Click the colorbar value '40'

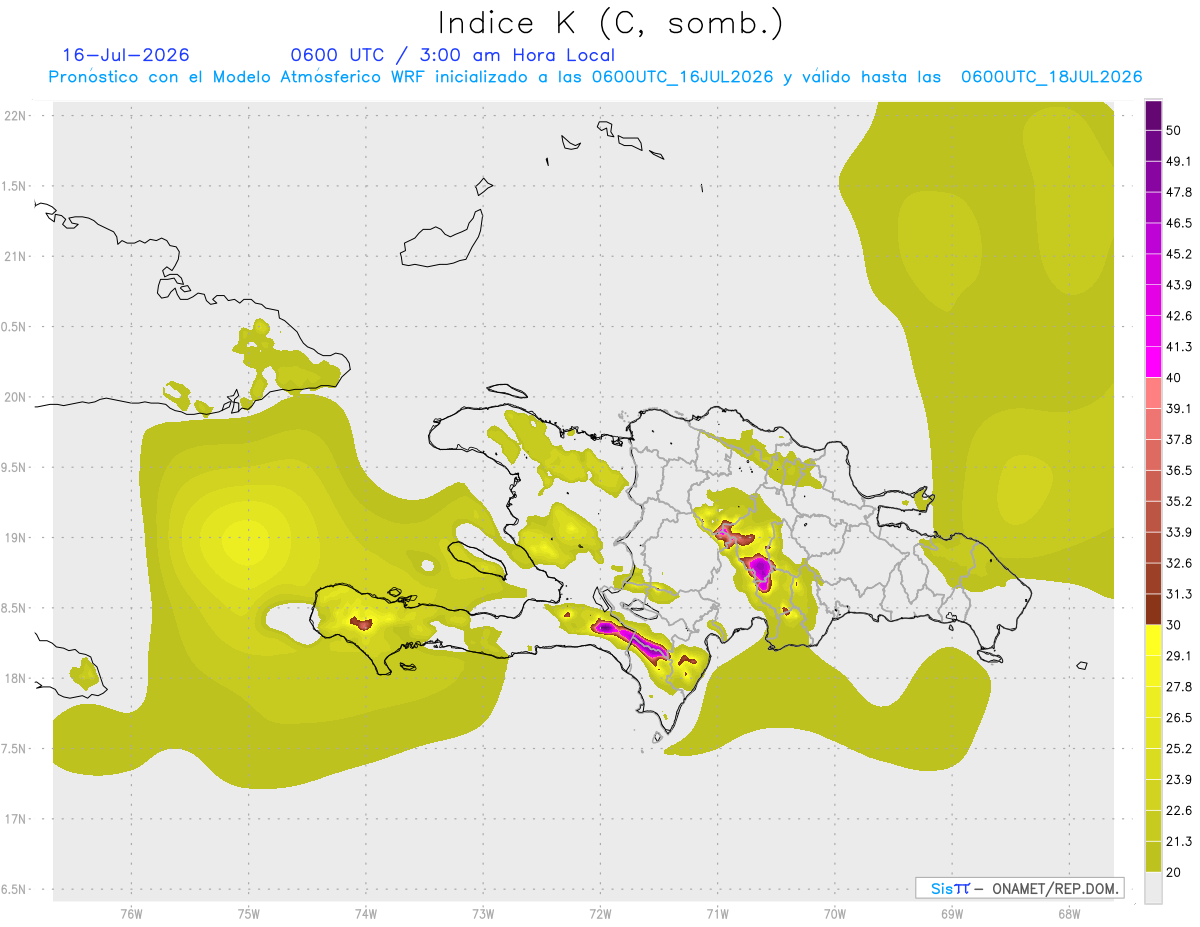1176,378
